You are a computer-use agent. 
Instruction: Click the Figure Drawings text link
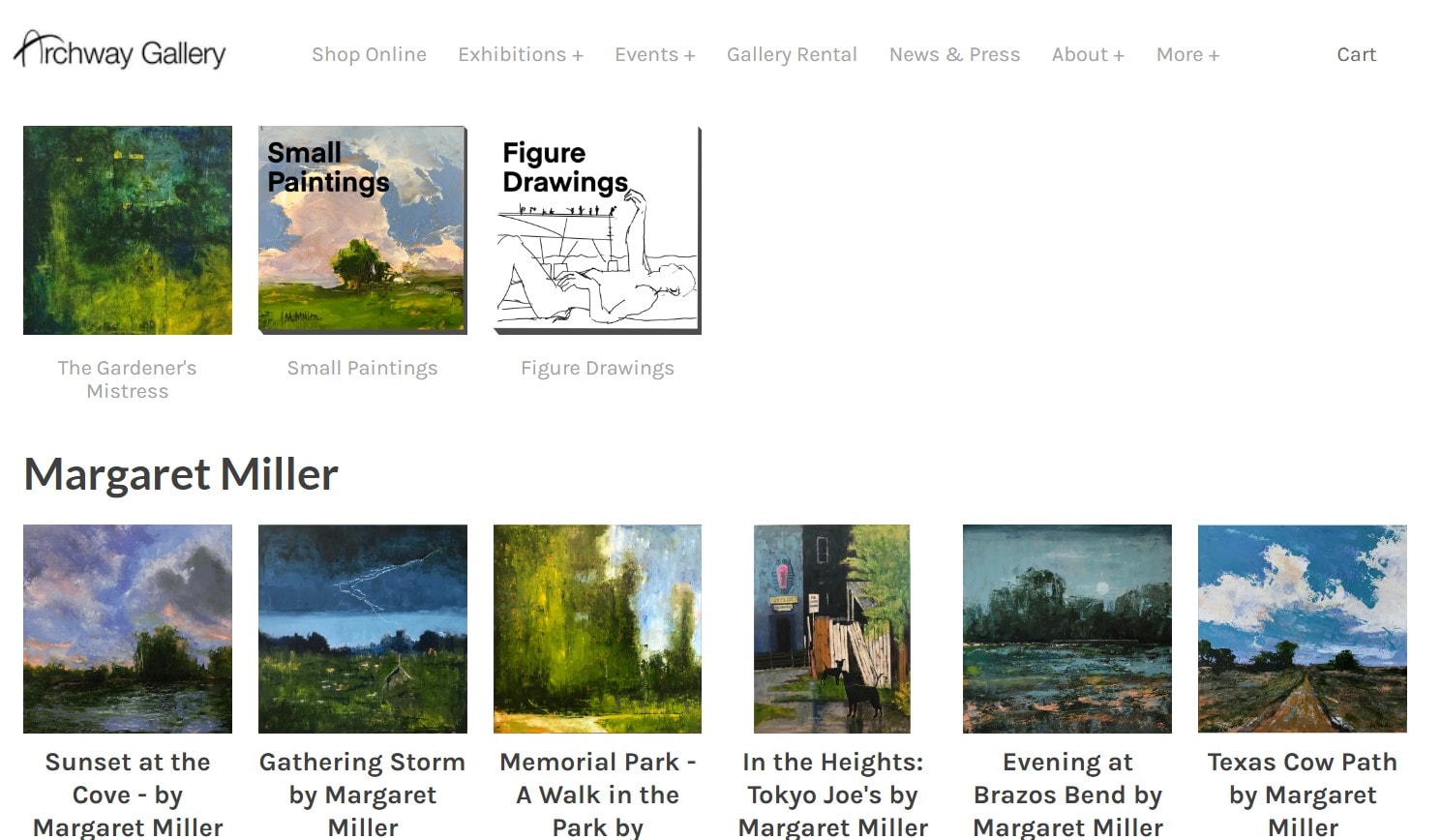click(x=598, y=368)
